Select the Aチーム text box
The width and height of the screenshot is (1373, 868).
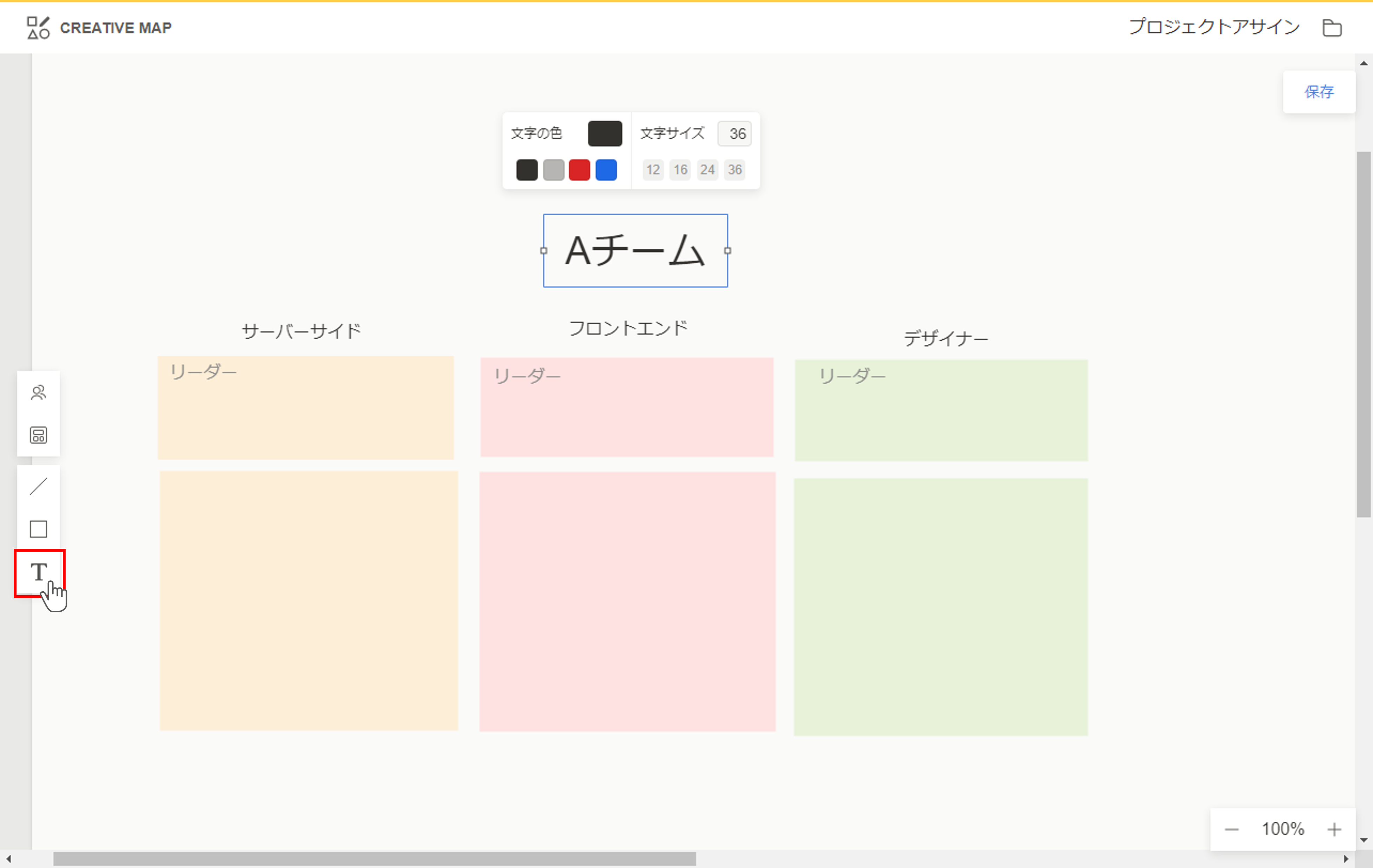coord(635,251)
